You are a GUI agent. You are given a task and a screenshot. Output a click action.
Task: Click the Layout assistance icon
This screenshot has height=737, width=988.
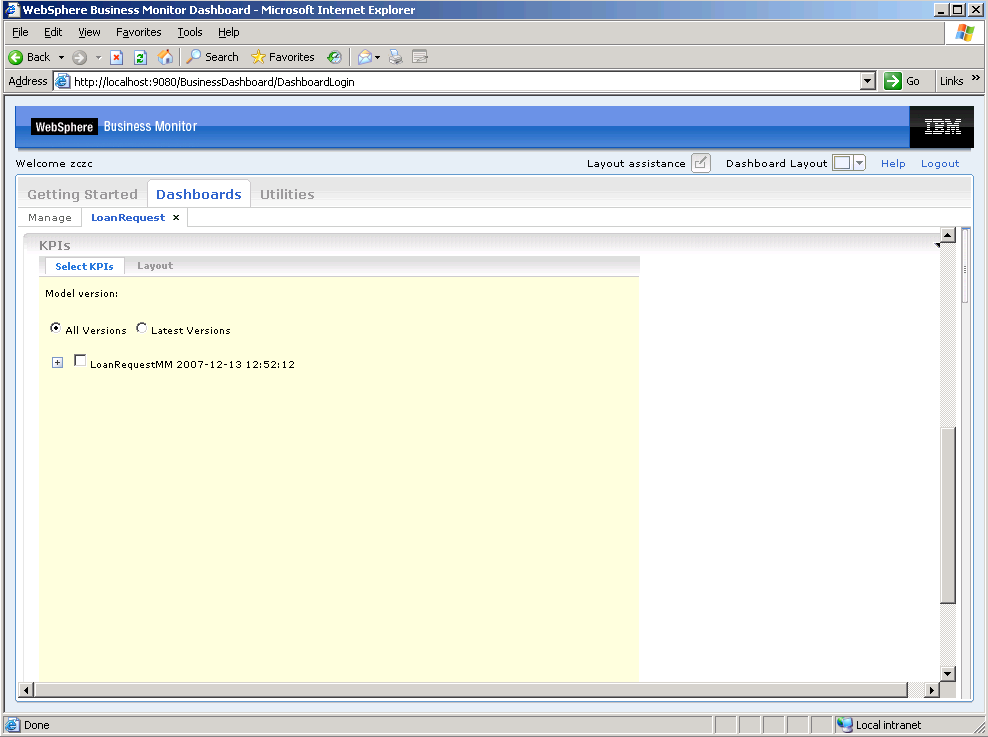(701, 163)
